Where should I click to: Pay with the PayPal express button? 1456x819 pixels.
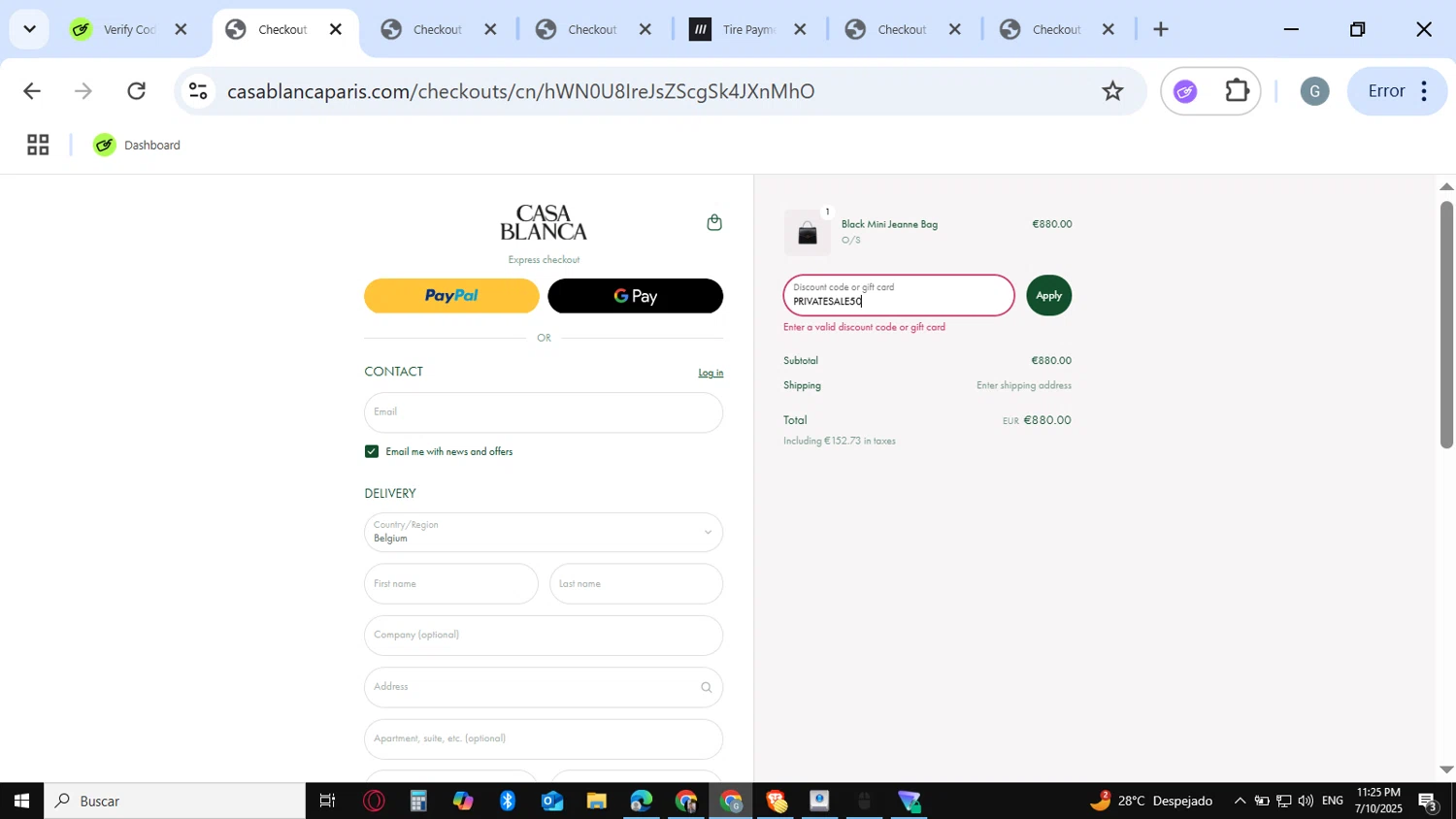(x=451, y=296)
